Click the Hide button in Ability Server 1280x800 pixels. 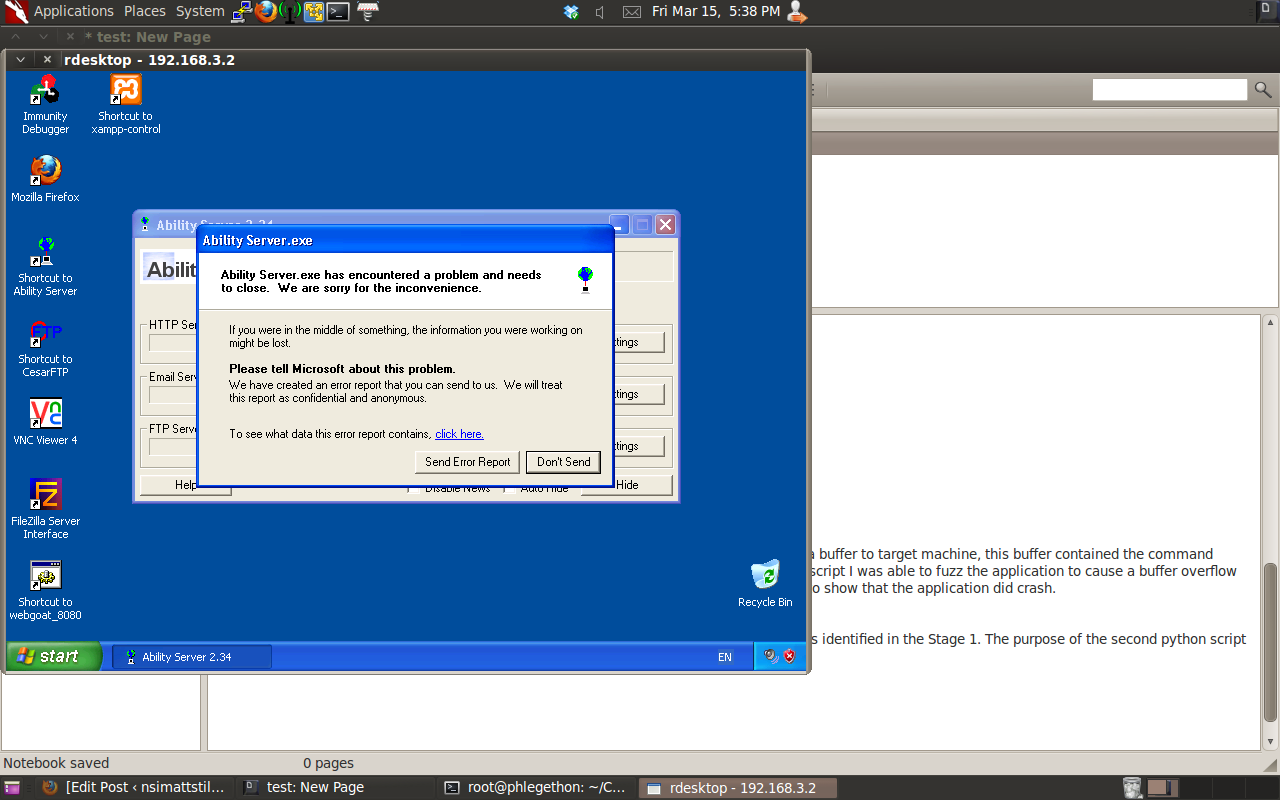[627, 485]
